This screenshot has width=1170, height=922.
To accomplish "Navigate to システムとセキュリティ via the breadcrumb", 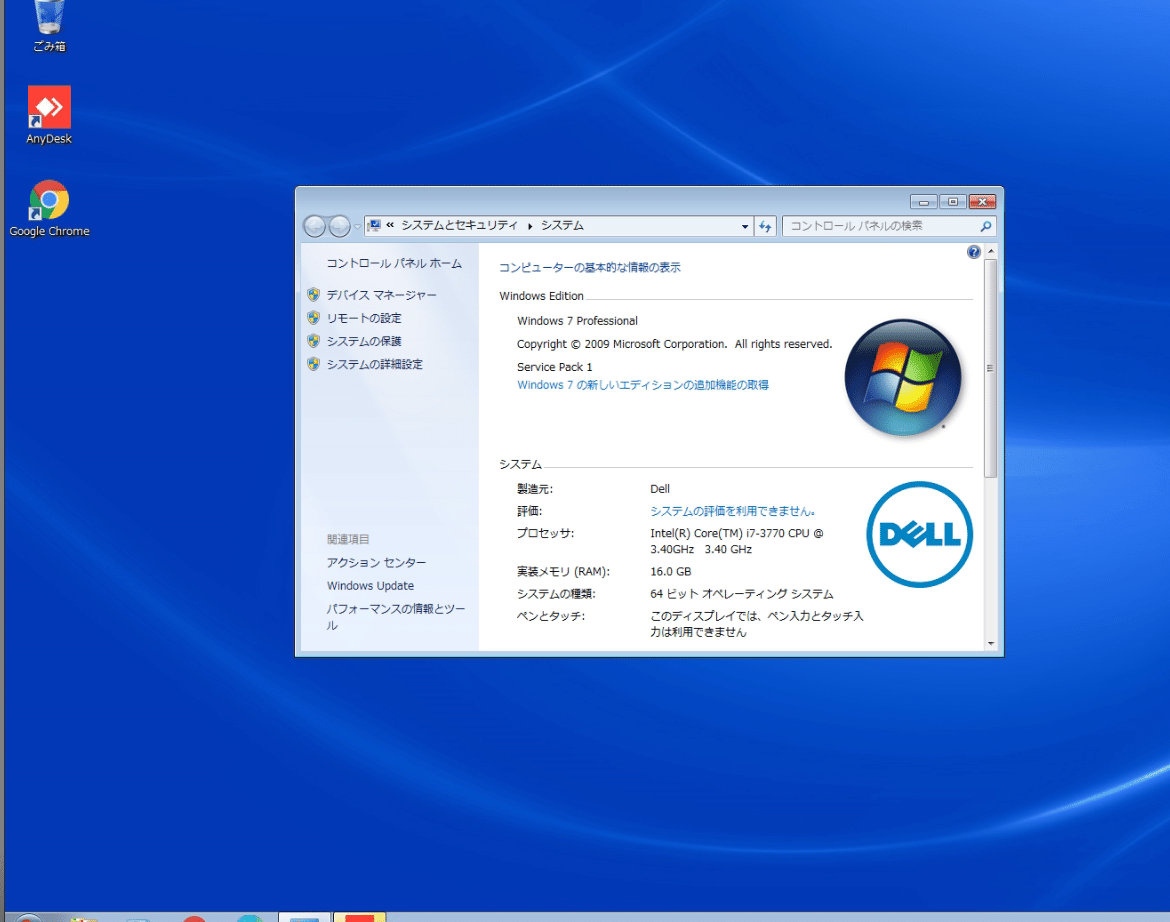I will tap(460, 226).
